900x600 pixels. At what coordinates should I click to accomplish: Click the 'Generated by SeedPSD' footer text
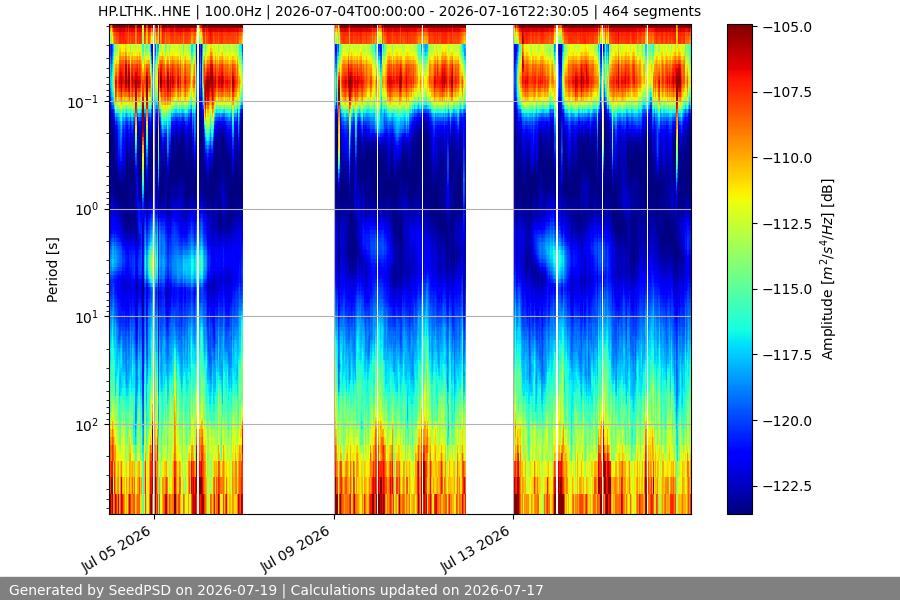276,590
